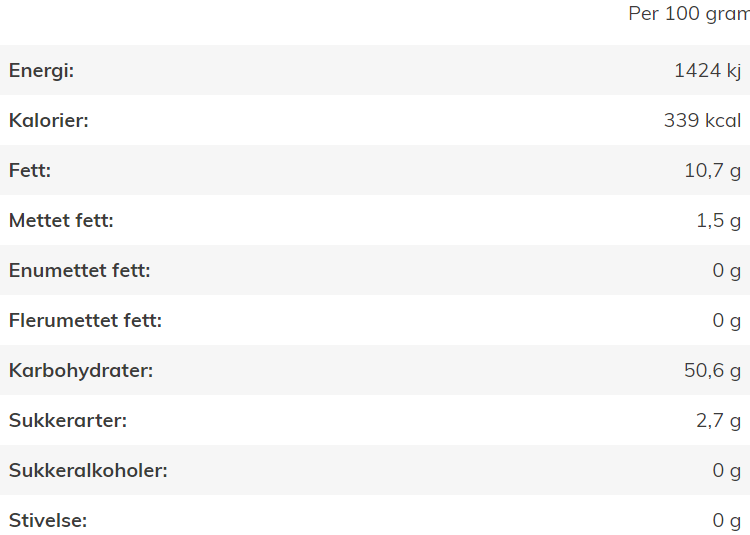Select the 1,5 g saturated fat value
Image resolution: width=750 pixels, height=535 pixels.
click(x=718, y=220)
